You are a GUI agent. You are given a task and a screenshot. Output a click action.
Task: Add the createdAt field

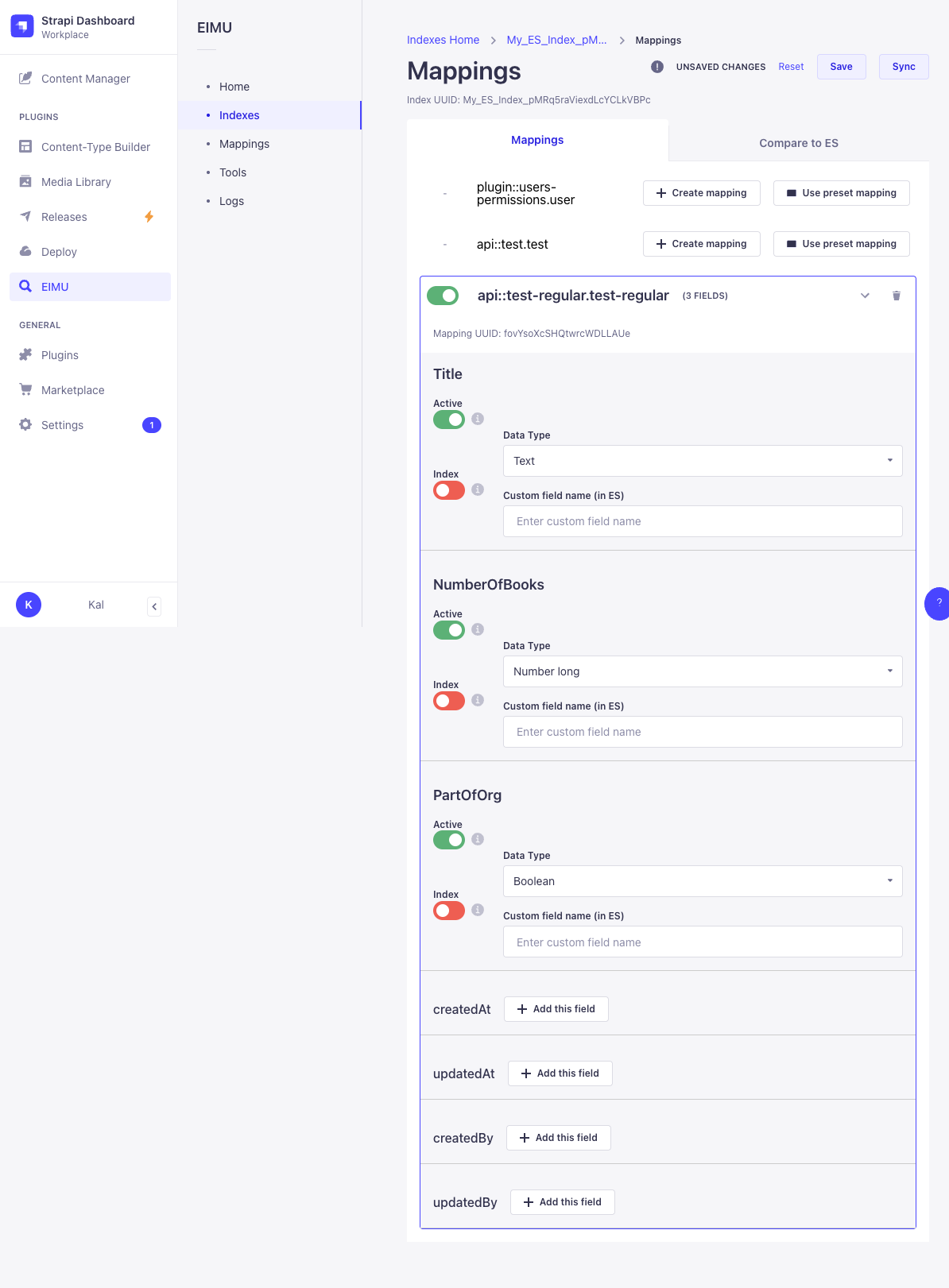coord(556,1009)
